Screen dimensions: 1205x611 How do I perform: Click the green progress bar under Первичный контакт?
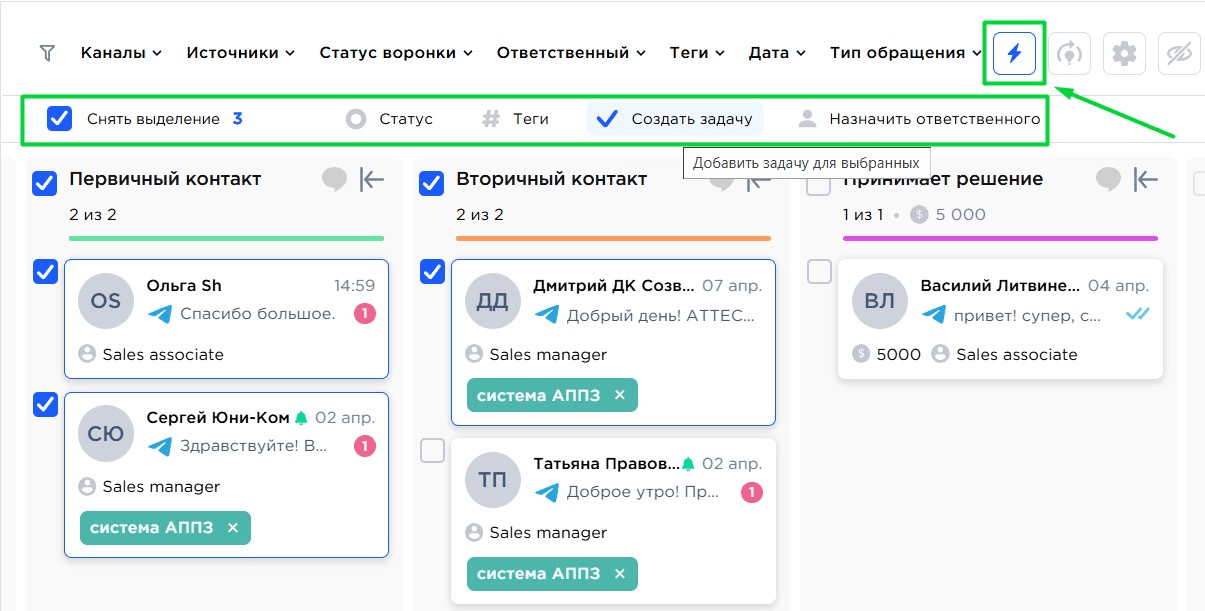click(x=226, y=238)
